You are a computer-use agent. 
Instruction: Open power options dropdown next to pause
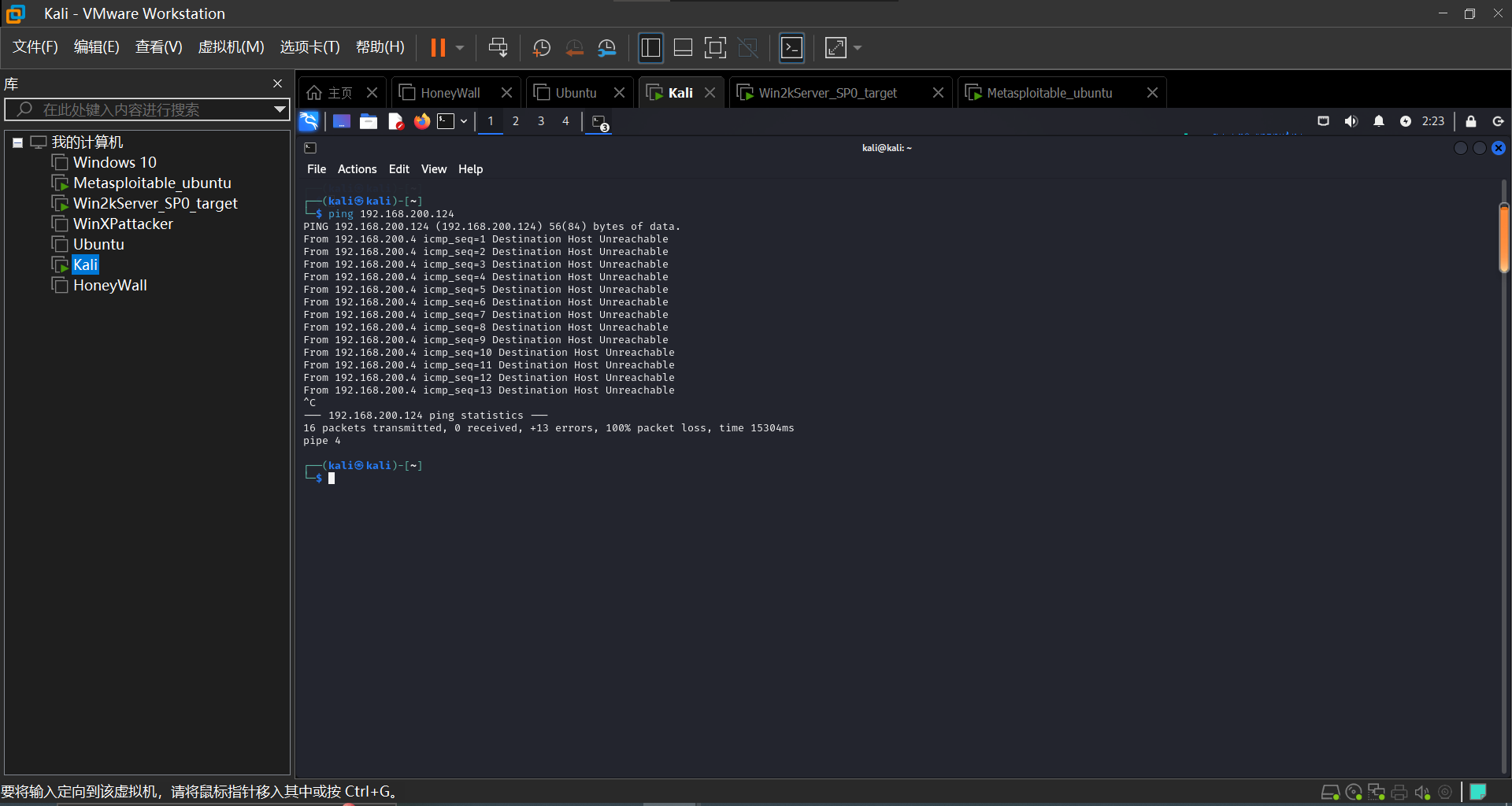(460, 48)
